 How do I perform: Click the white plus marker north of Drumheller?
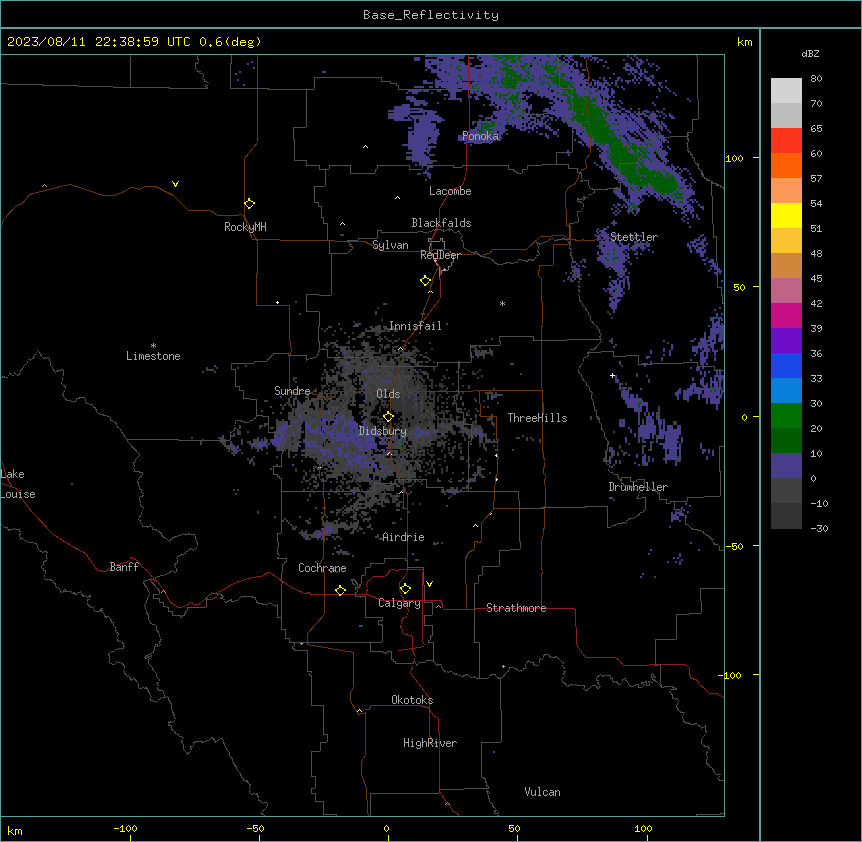[x=612, y=376]
